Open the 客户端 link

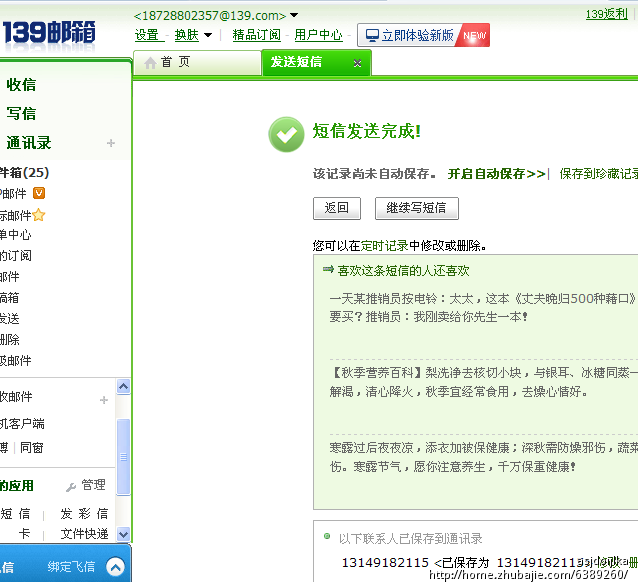tap(22, 424)
